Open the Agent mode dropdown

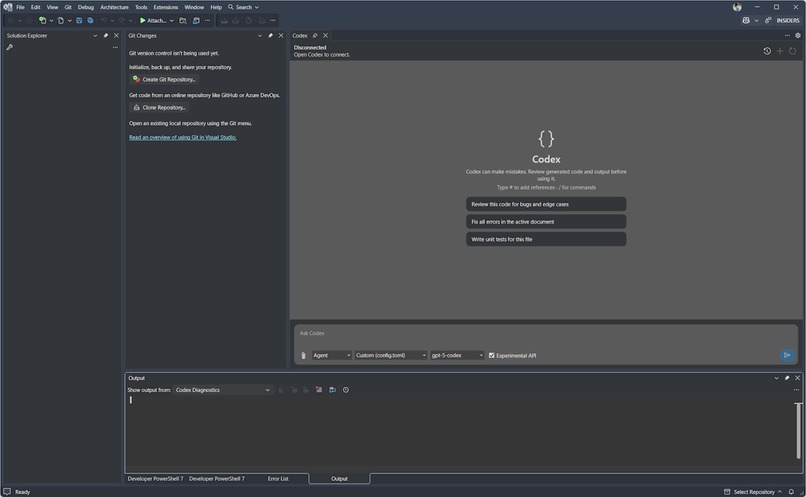(332, 355)
